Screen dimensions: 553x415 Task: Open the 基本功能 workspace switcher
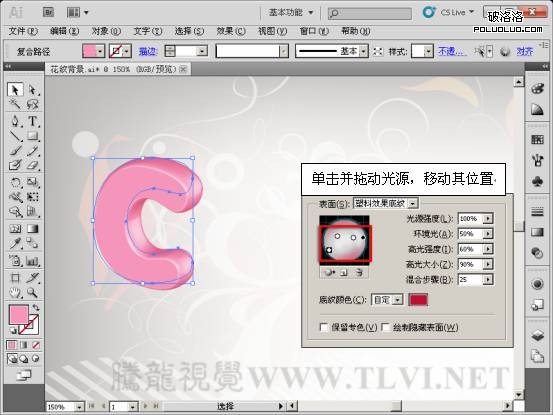(291, 13)
